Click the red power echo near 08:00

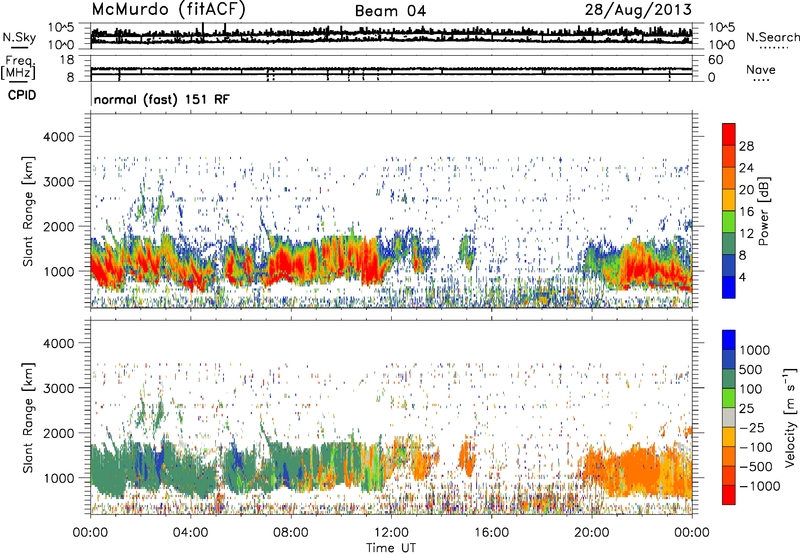(286, 263)
